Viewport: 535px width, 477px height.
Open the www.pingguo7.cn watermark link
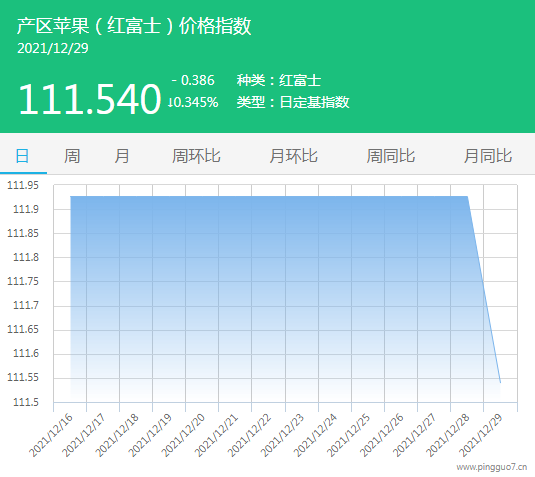click(x=492, y=467)
